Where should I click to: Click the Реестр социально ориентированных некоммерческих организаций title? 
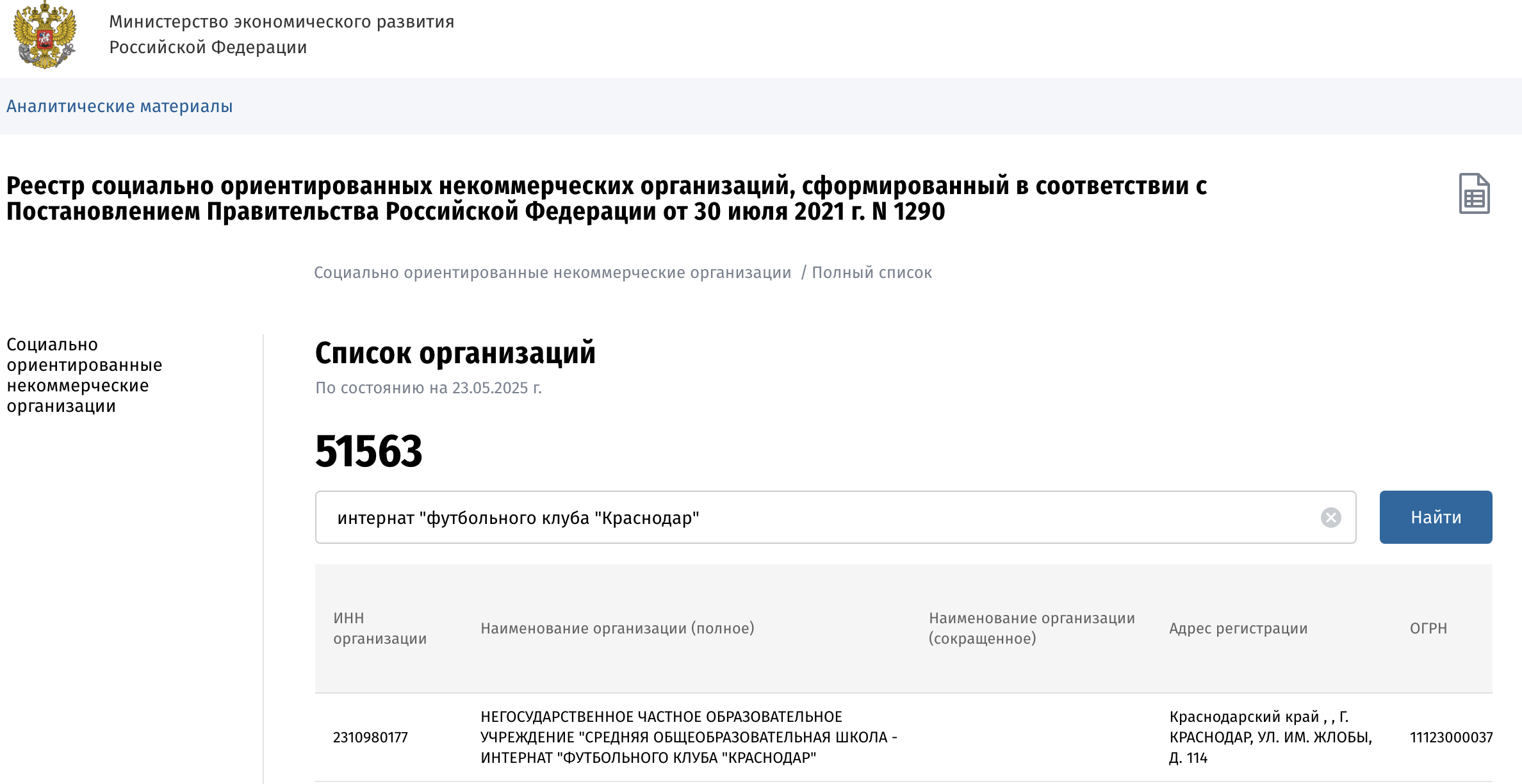[x=607, y=199]
